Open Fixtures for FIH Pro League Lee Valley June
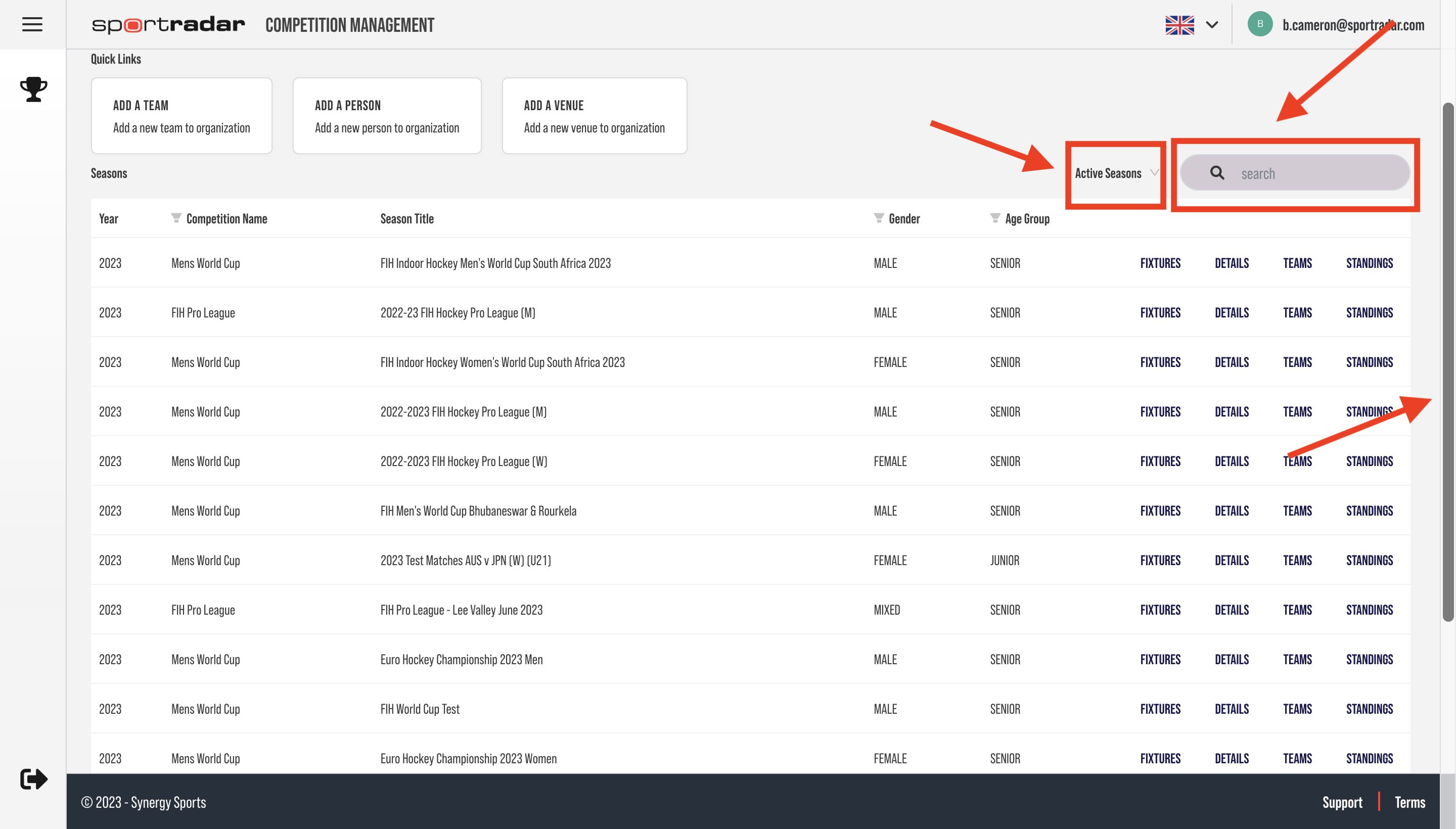This screenshot has width=1456, height=829. 1160,610
